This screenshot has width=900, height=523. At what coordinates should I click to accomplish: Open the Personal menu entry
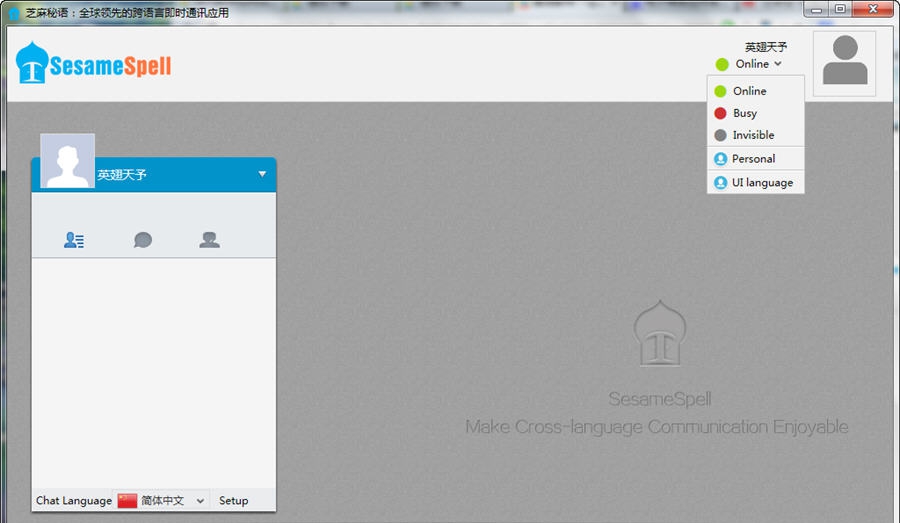[x=755, y=158]
